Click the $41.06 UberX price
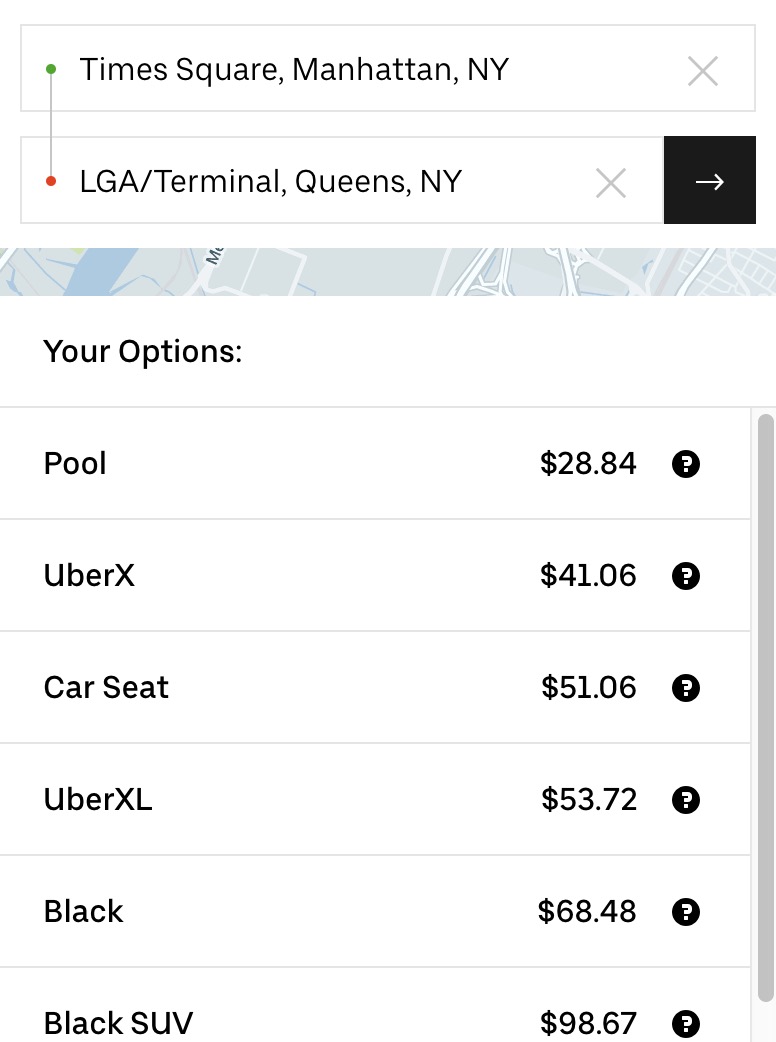The height and width of the screenshot is (1042, 776). pyautogui.click(x=588, y=576)
